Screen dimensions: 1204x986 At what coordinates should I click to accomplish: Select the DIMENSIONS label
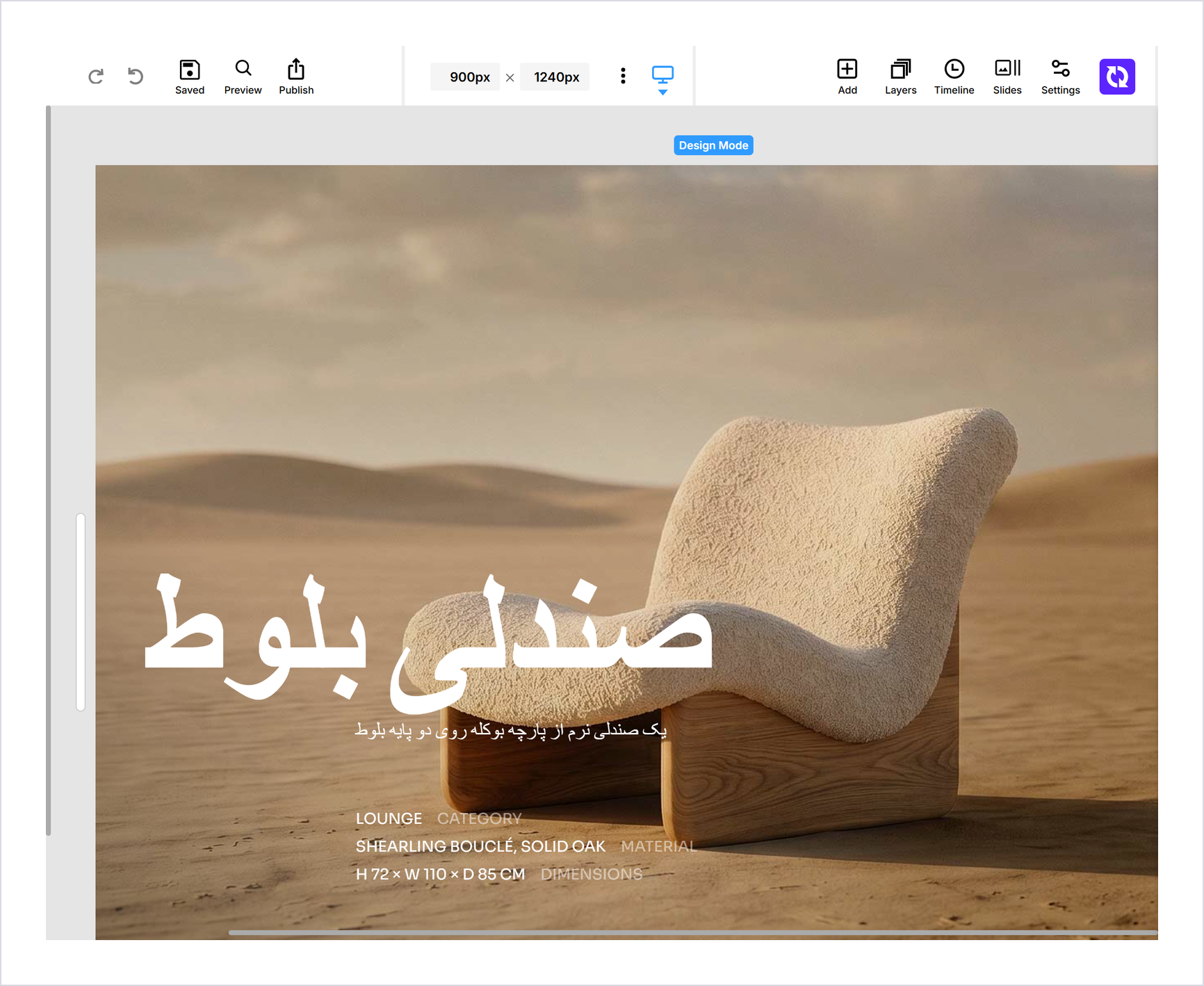592,874
